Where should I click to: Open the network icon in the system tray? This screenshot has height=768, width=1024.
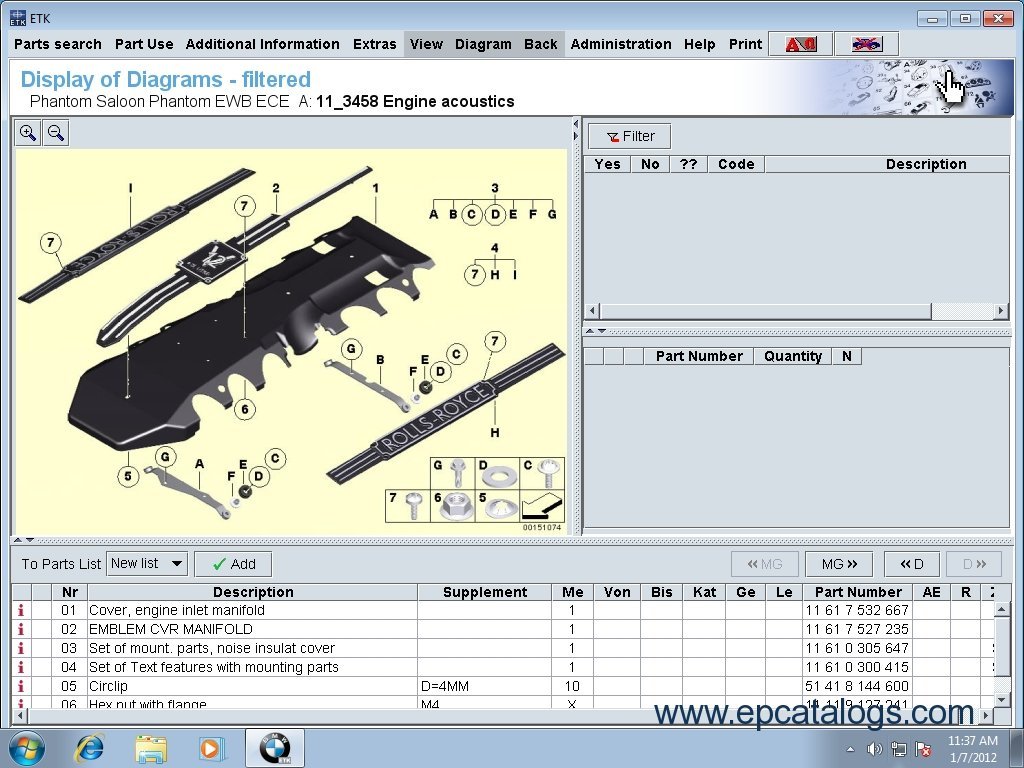coord(899,749)
